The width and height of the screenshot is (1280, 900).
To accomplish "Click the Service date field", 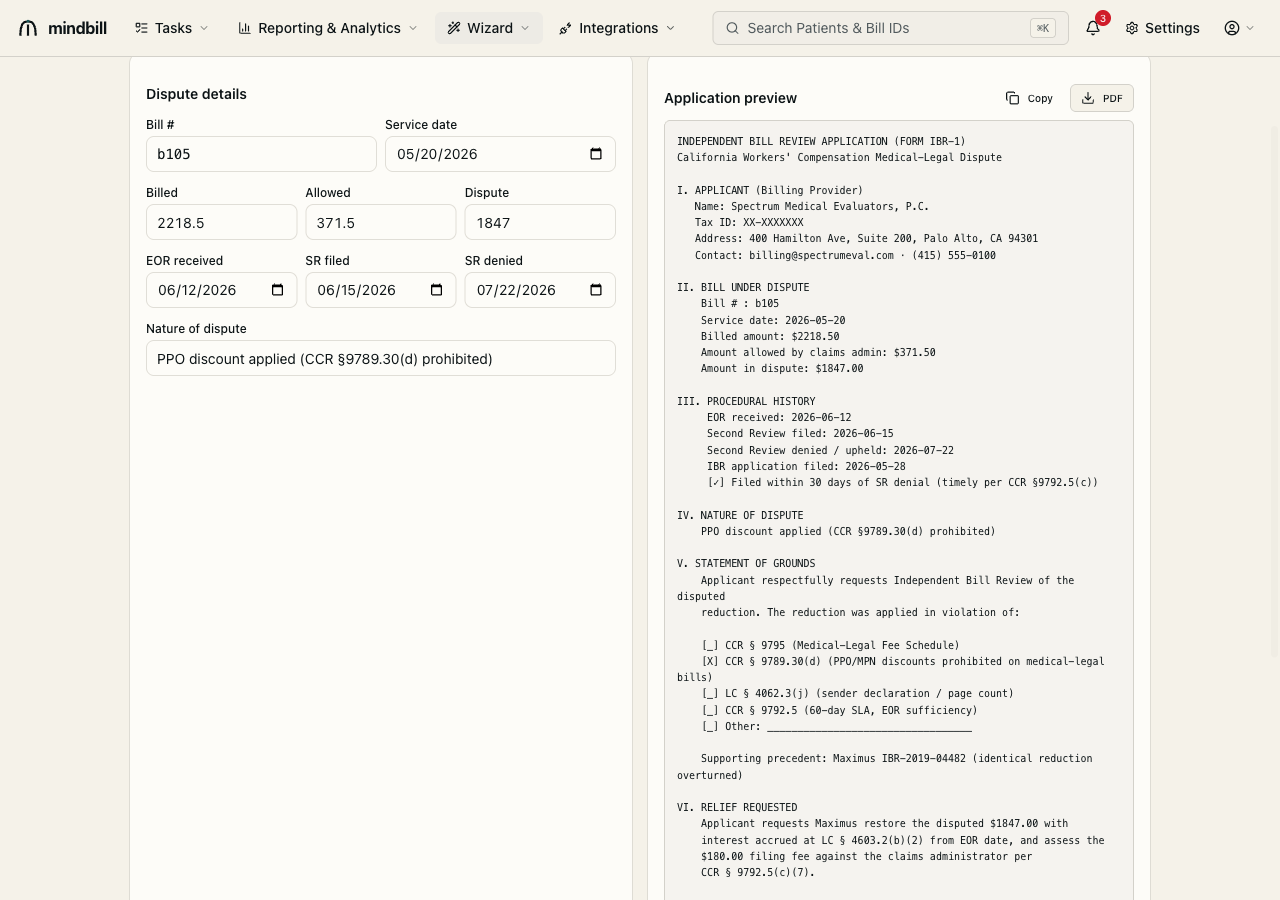I will click(x=500, y=154).
